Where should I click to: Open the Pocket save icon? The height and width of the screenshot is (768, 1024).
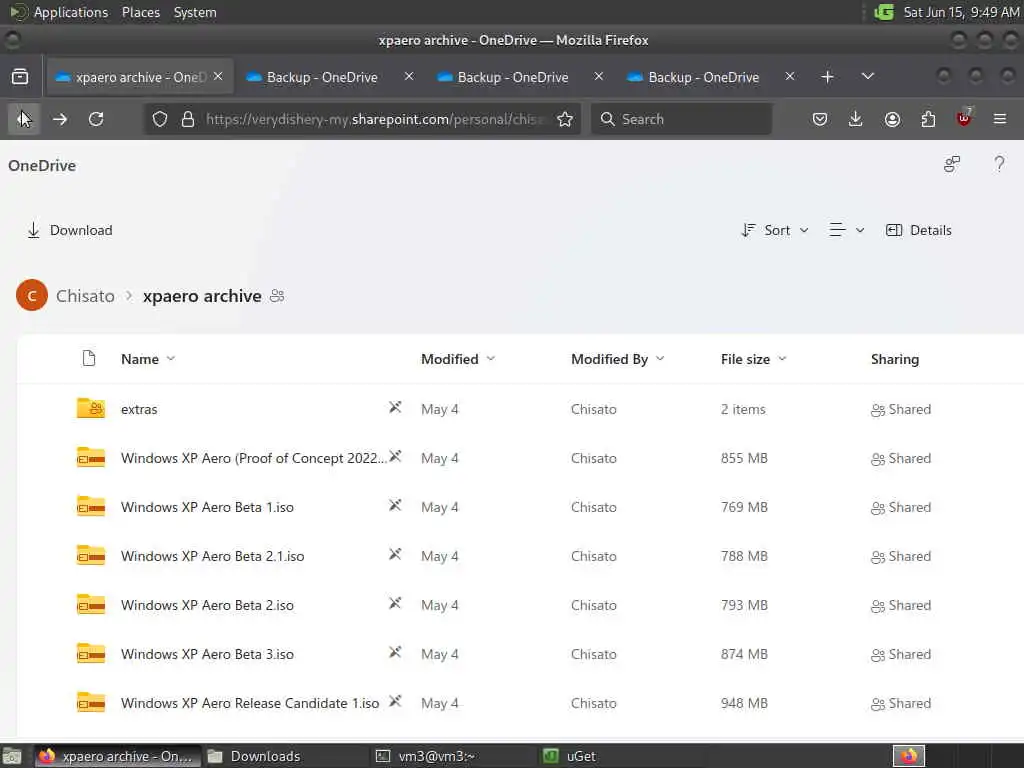pyautogui.click(x=820, y=119)
